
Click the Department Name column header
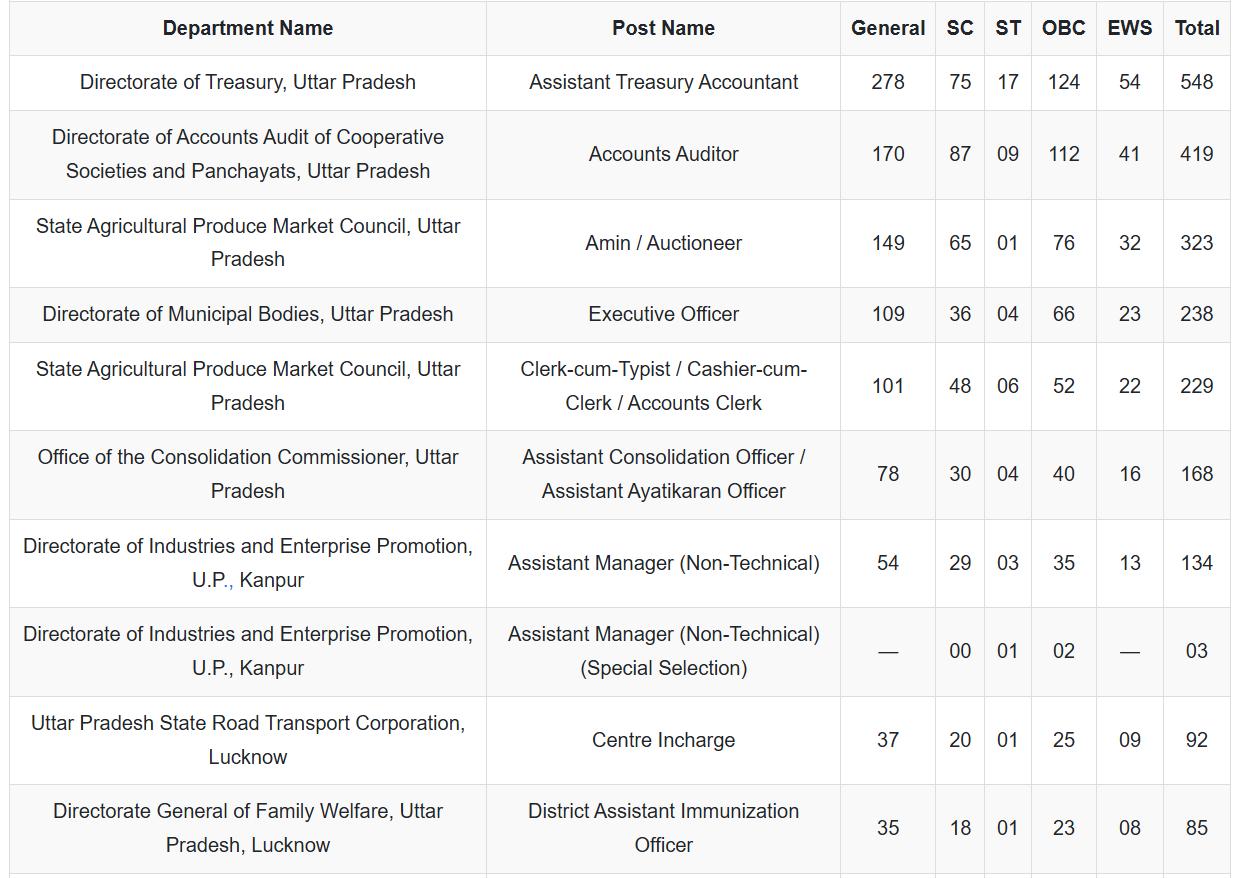point(248,28)
